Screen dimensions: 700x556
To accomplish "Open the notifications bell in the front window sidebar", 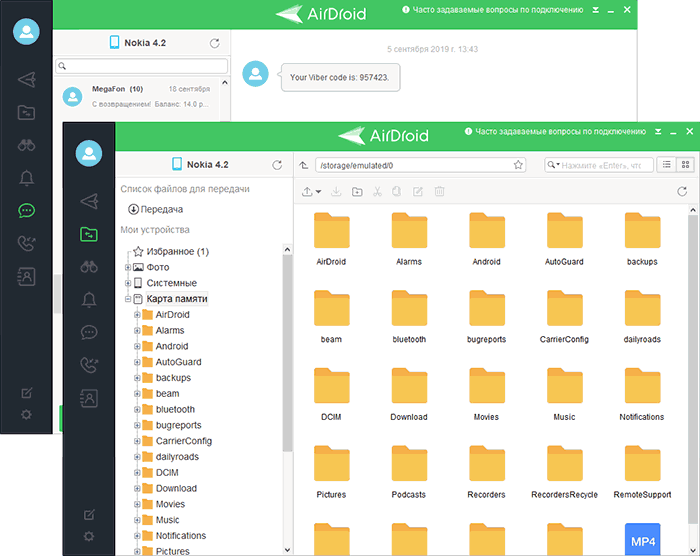I will pyautogui.click(x=89, y=300).
